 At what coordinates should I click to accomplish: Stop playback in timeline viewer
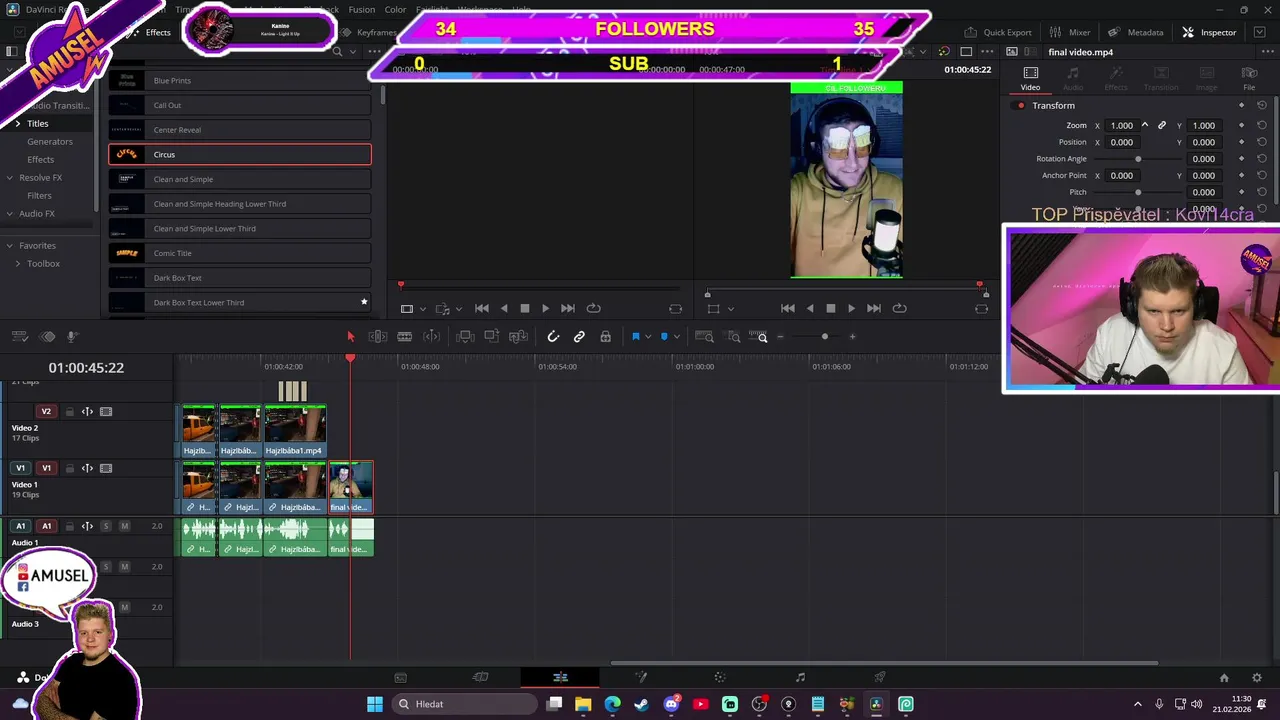coord(830,308)
